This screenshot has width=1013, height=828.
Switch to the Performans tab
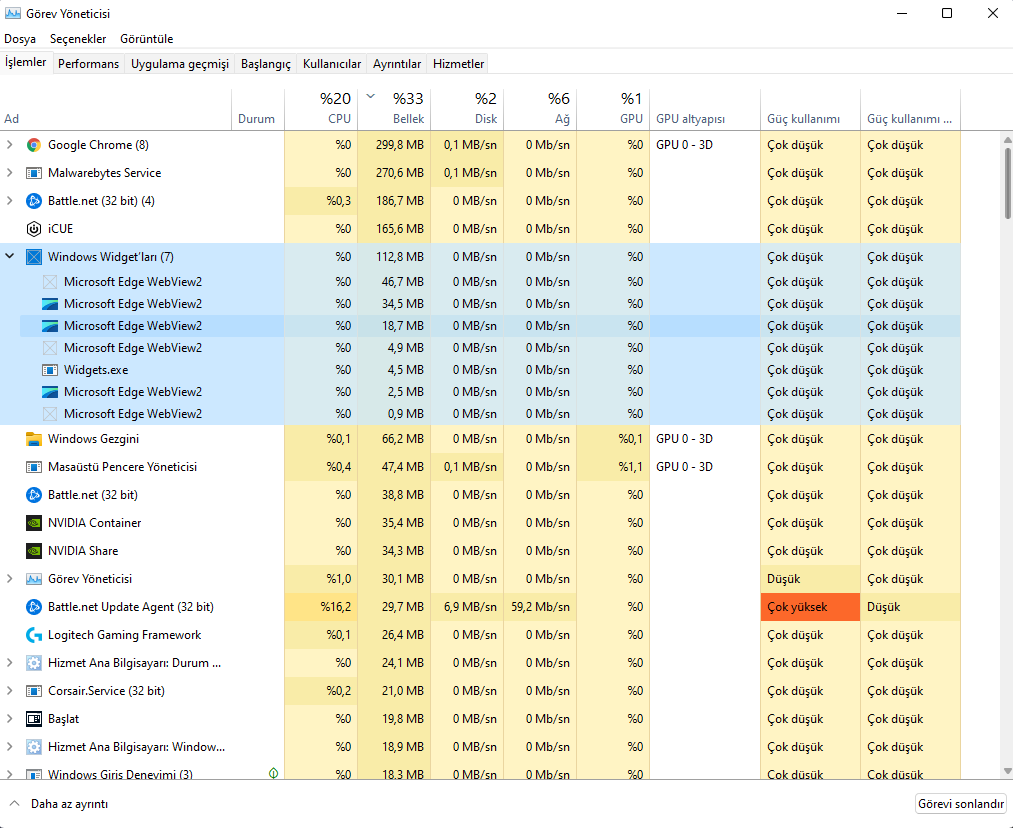89,63
